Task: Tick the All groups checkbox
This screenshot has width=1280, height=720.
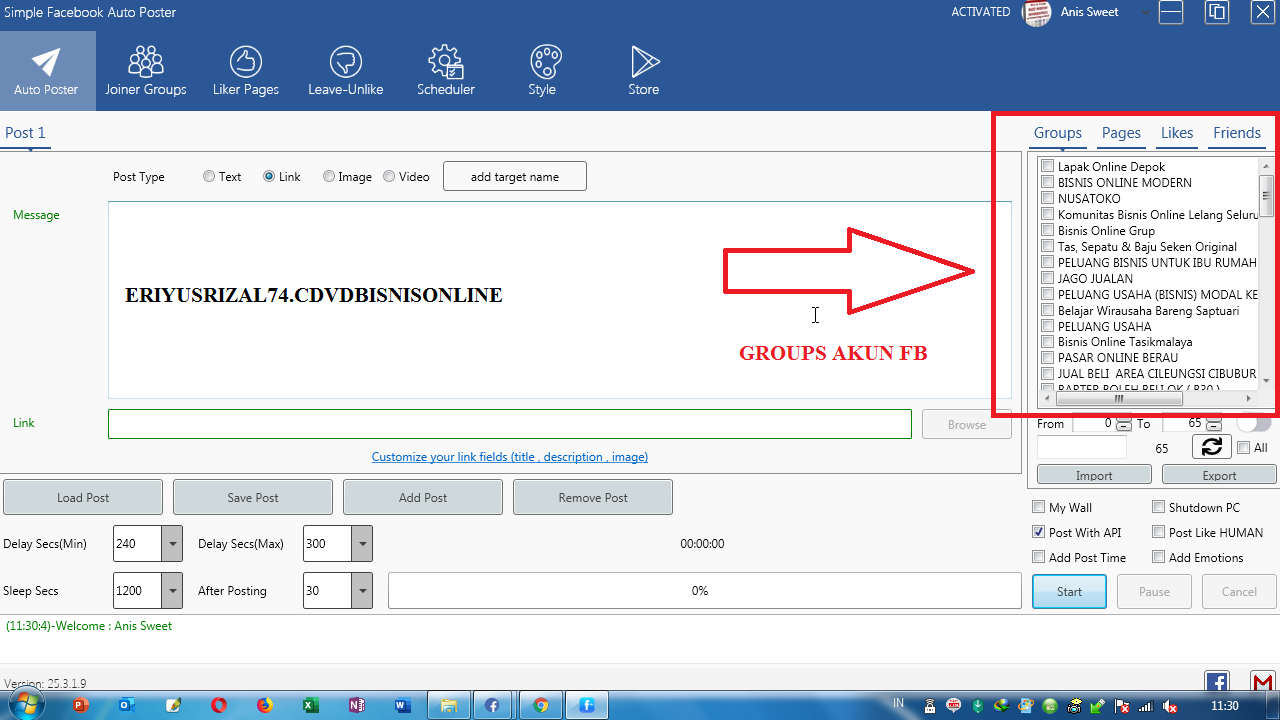Action: tap(1243, 448)
